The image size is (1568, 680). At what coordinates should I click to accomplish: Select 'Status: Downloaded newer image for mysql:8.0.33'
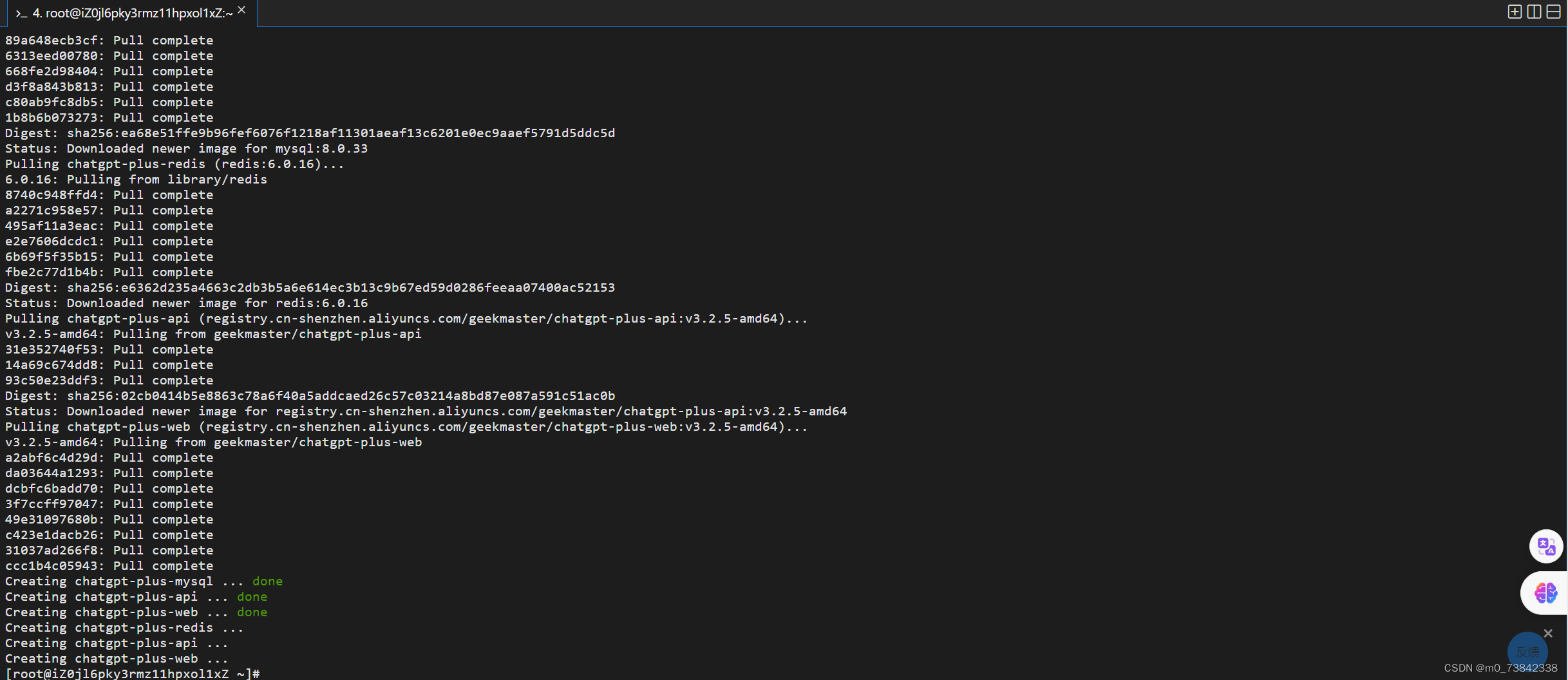click(x=186, y=148)
